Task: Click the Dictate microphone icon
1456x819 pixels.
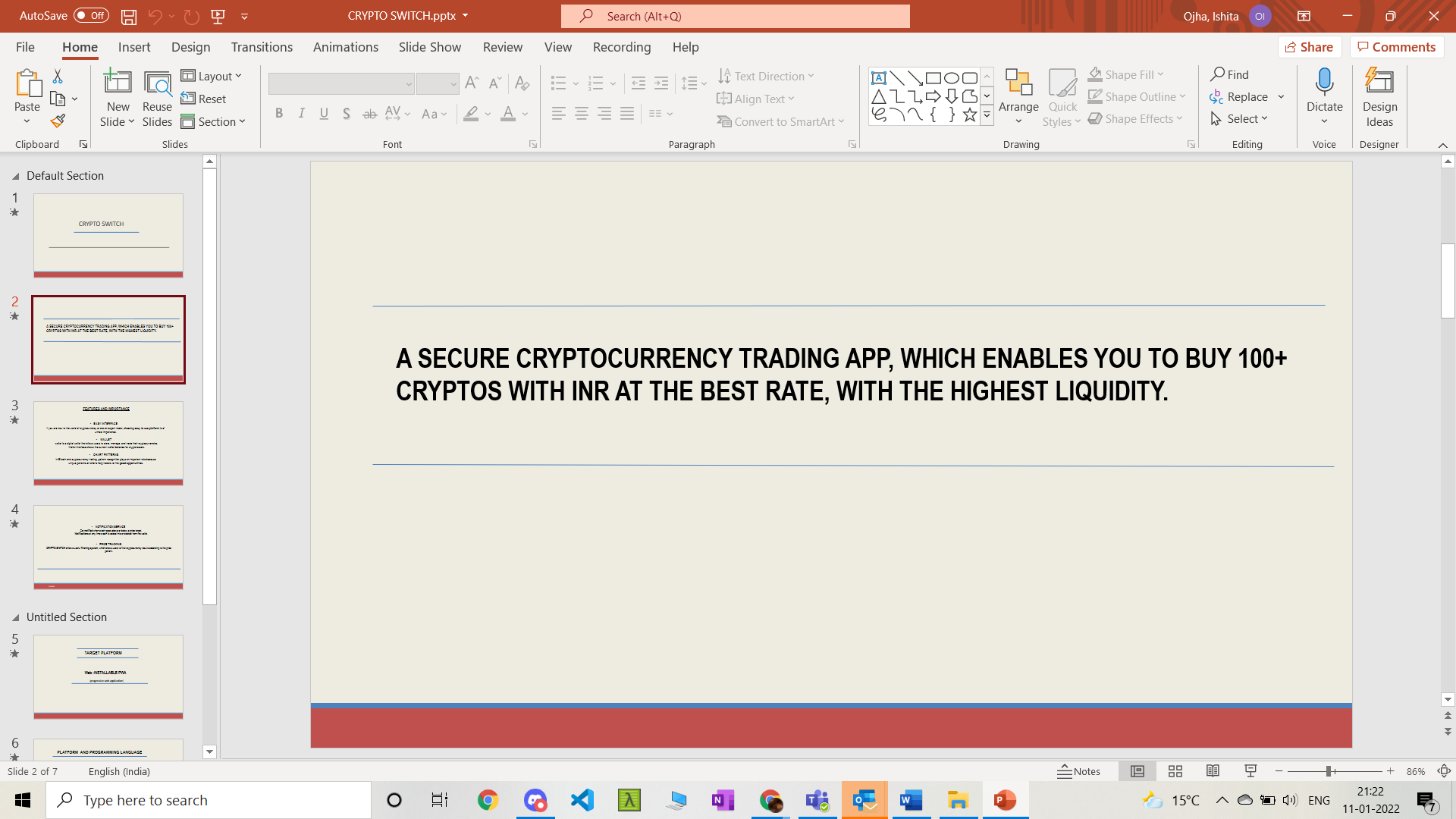Action: (x=1324, y=82)
